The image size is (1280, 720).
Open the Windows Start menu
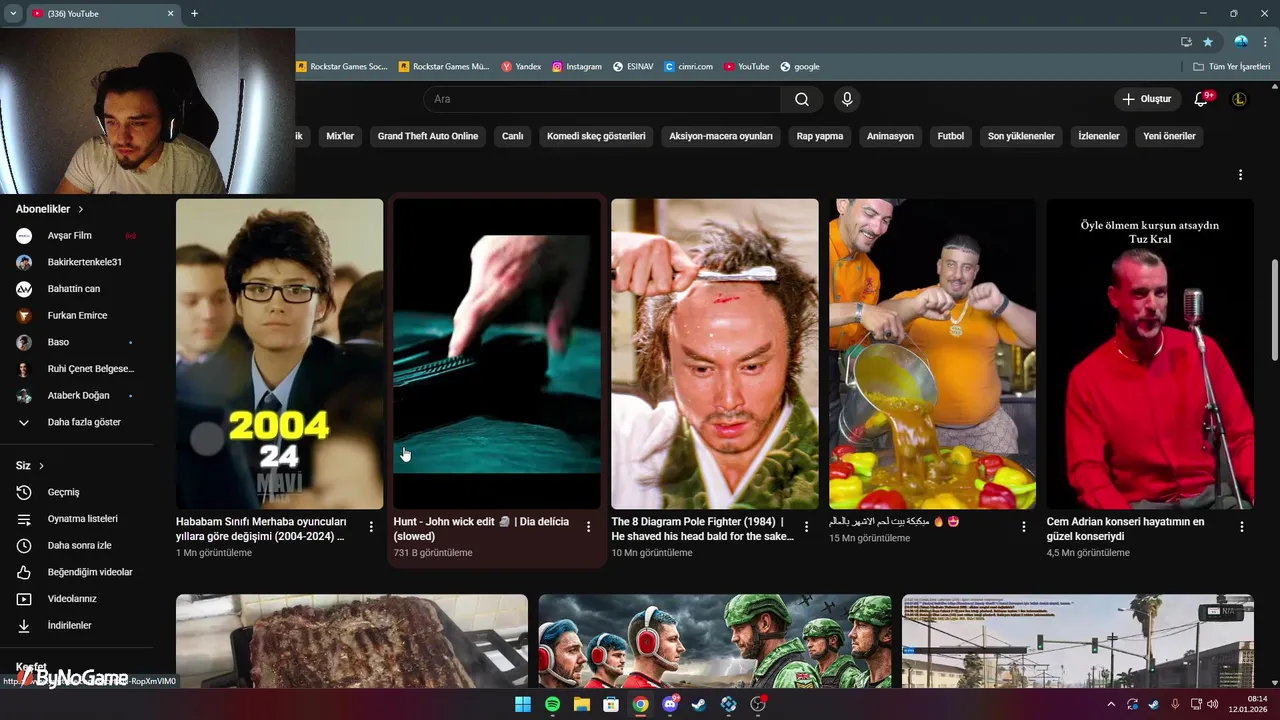tap(523, 704)
